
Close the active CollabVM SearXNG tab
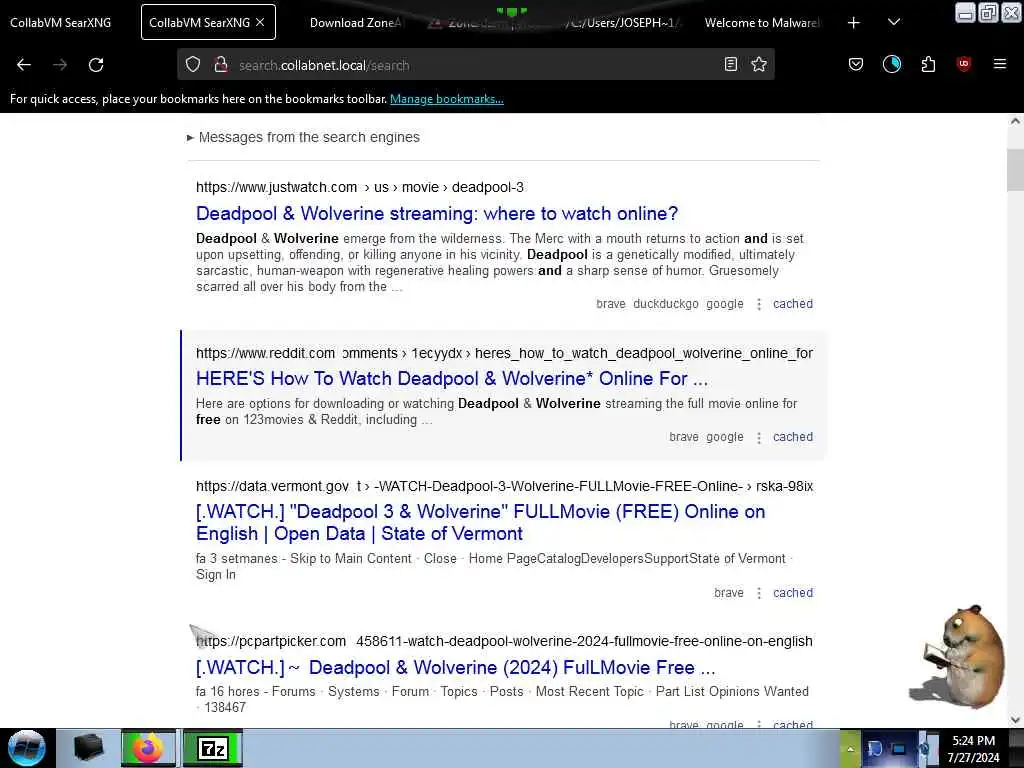pos(260,22)
